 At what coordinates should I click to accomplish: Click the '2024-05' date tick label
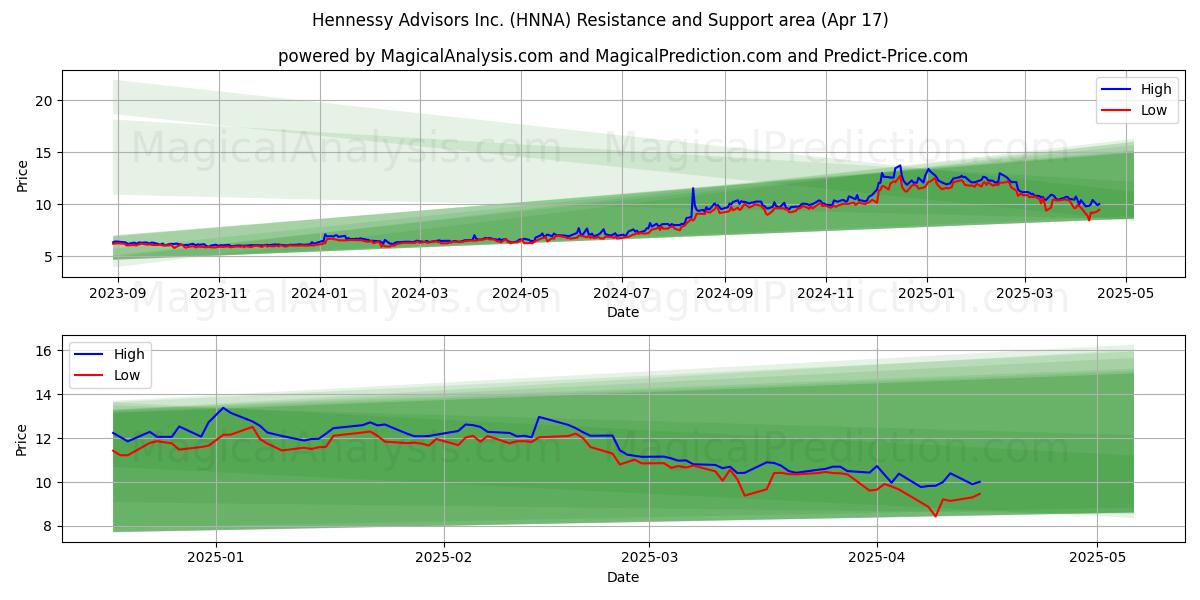[x=521, y=295]
